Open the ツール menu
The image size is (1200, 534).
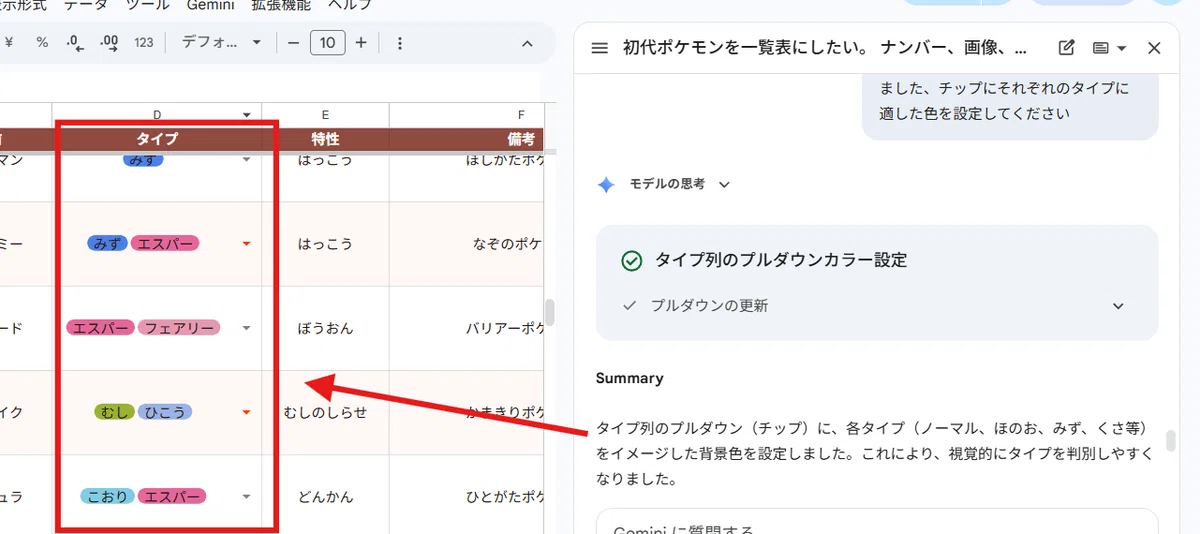(x=147, y=5)
